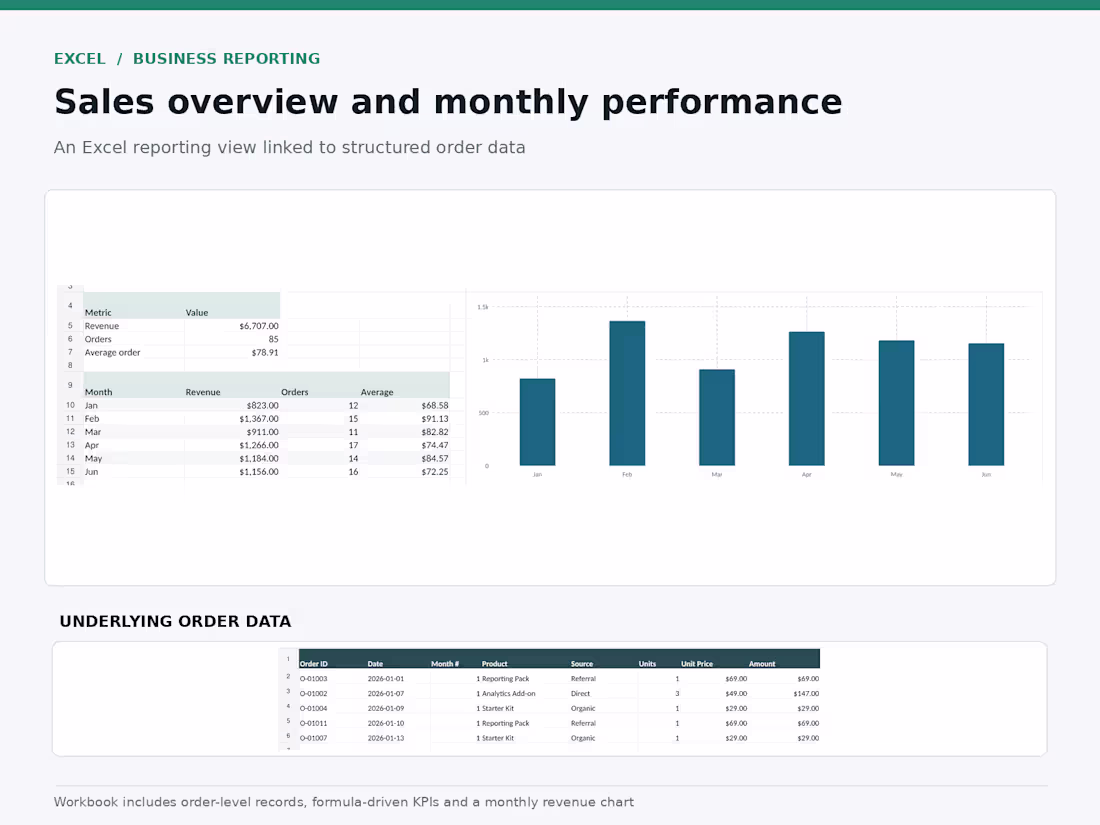Select the 'Direct' source cell
The image size is (1100, 825).
pos(603,694)
